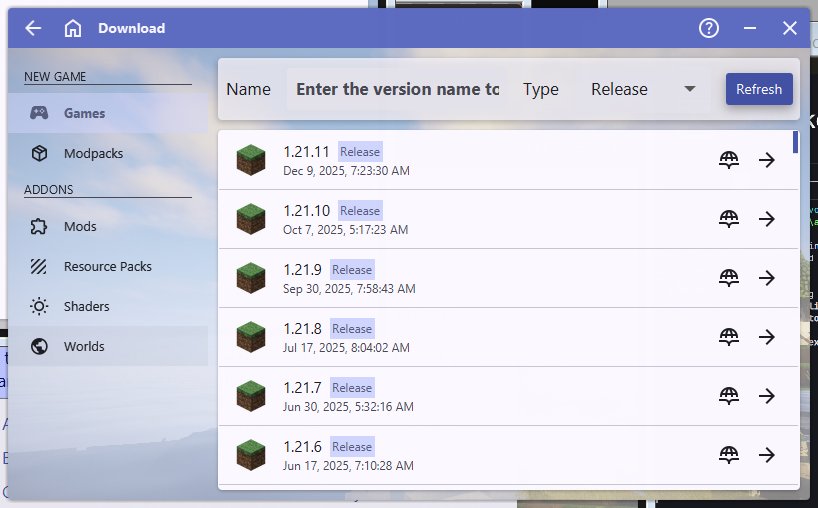Proceed with 1.21.7 using its arrow

coord(767,395)
